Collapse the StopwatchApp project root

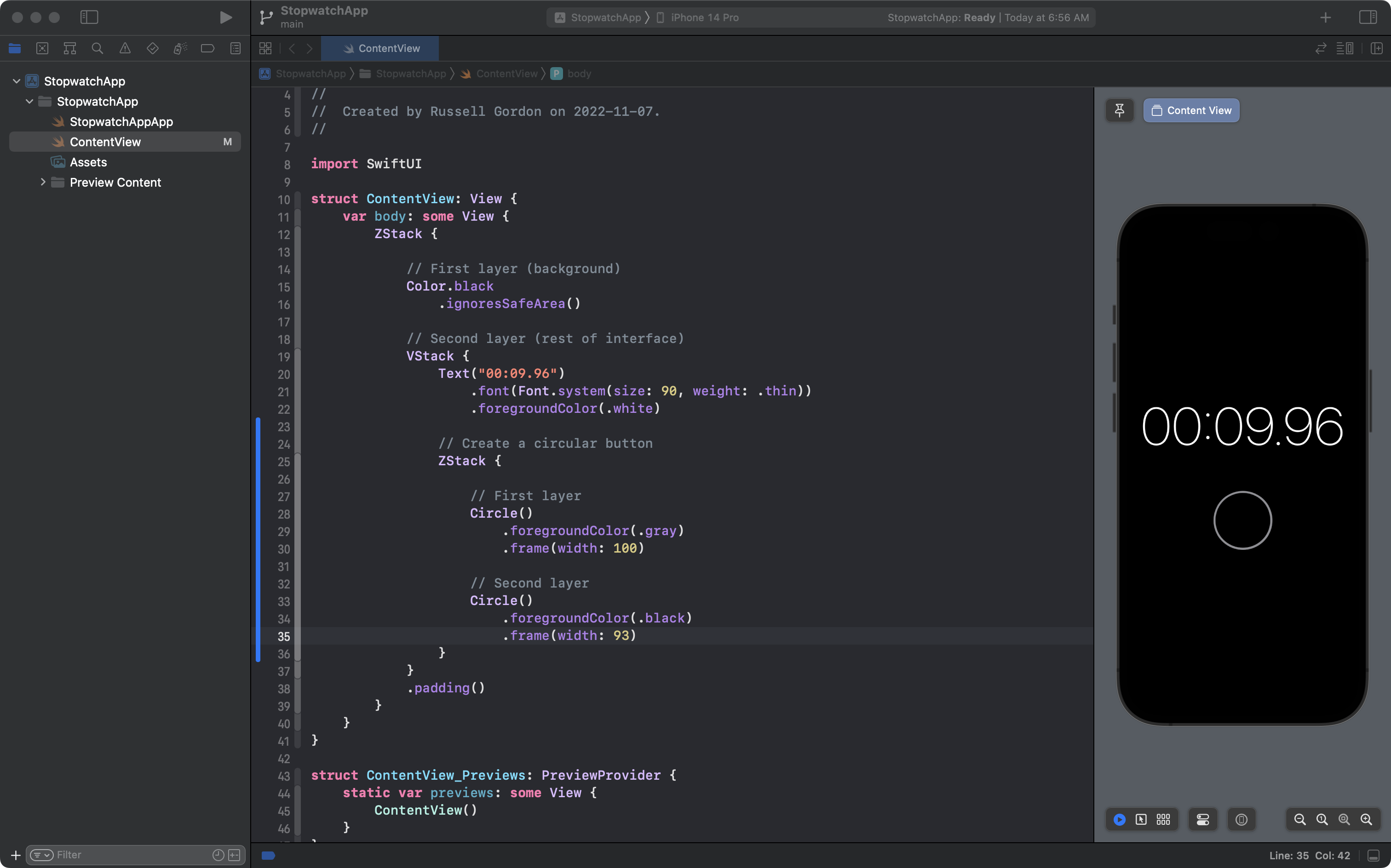pyautogui.click(x=17, y=81)
